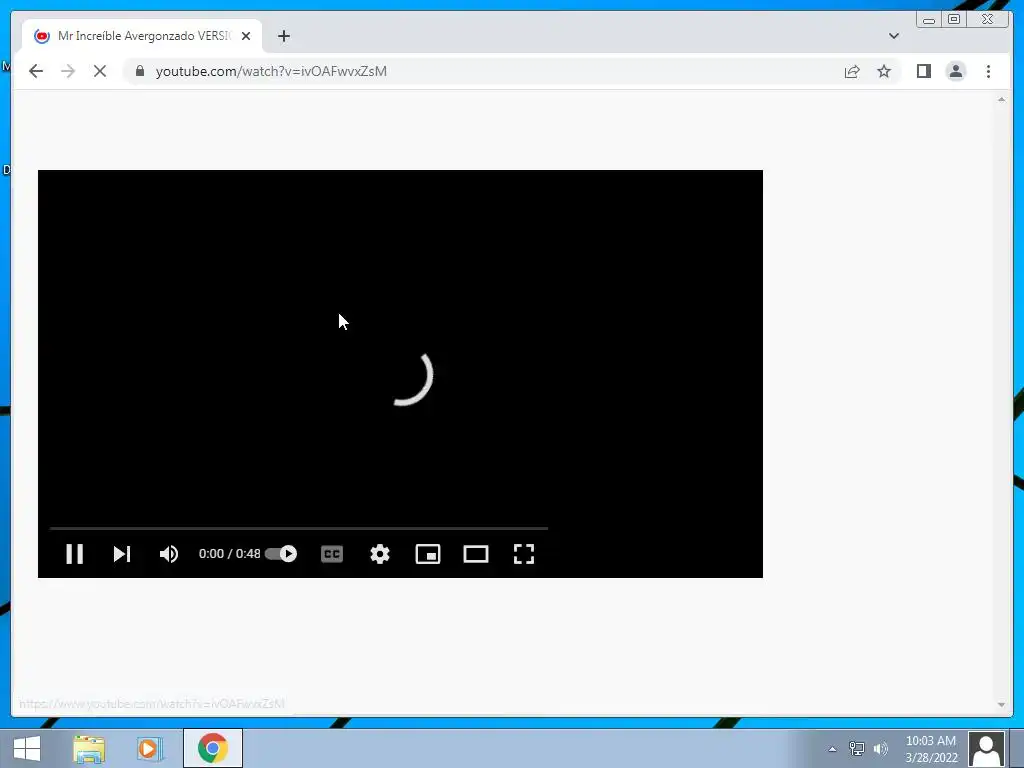Expand the tab search dropdown

click(x=893, y=36)
